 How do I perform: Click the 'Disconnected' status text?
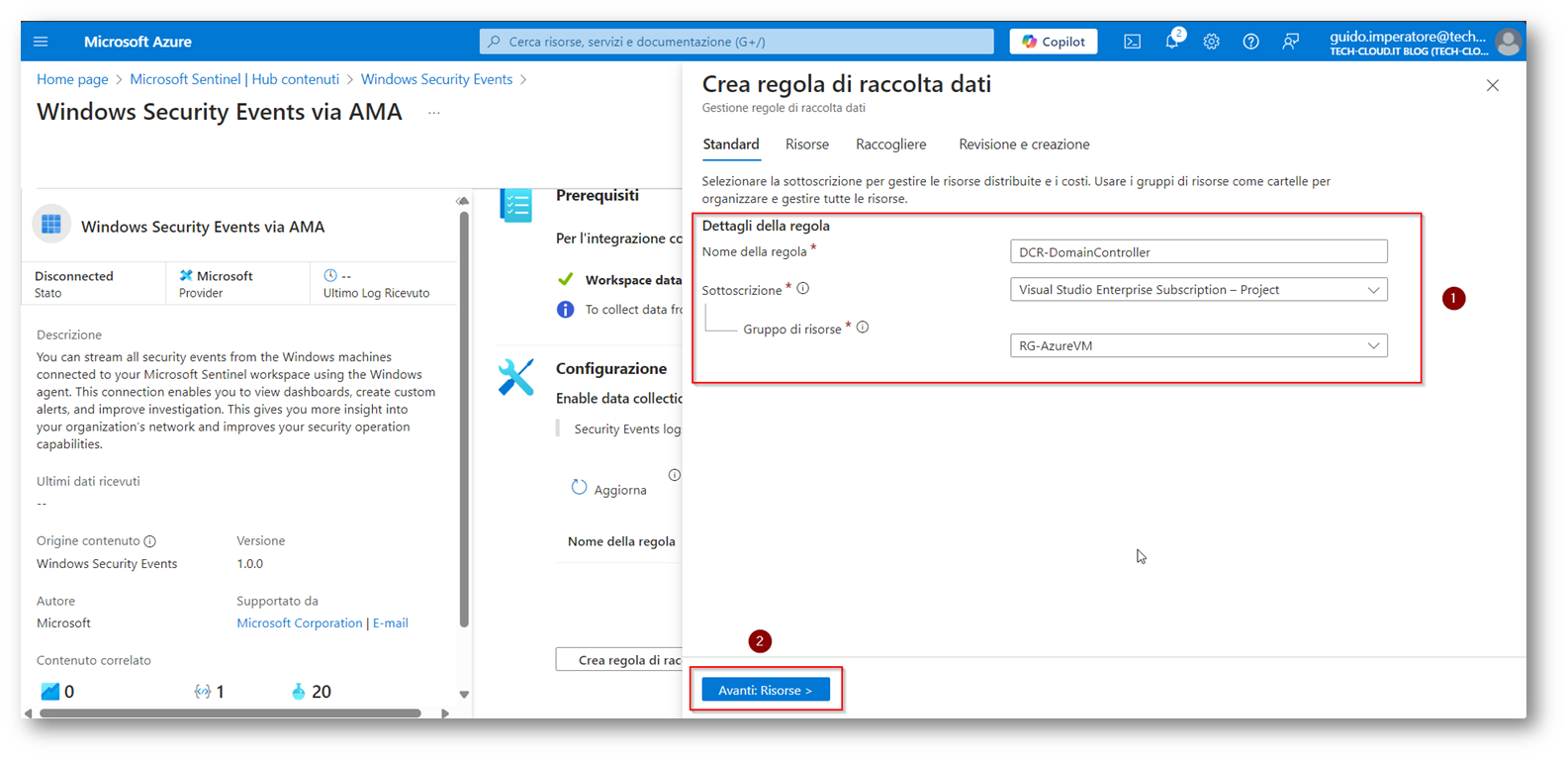74,276
